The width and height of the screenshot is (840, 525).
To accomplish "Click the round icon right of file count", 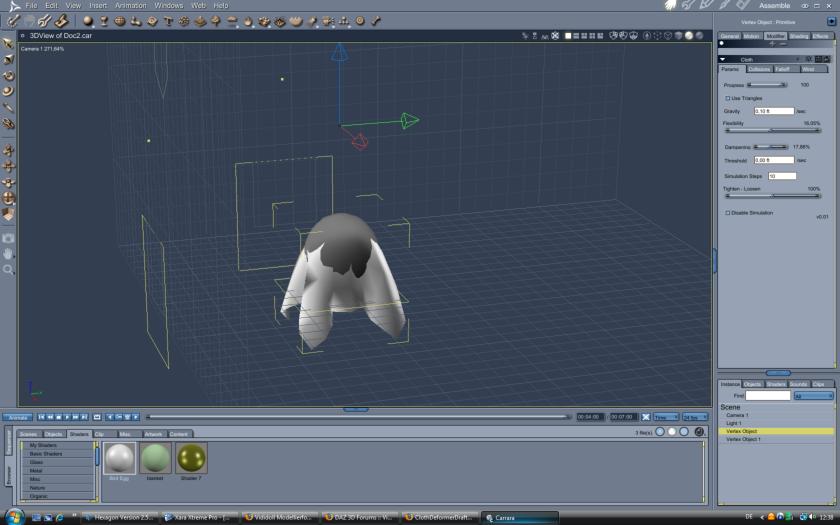I will 699,431.
